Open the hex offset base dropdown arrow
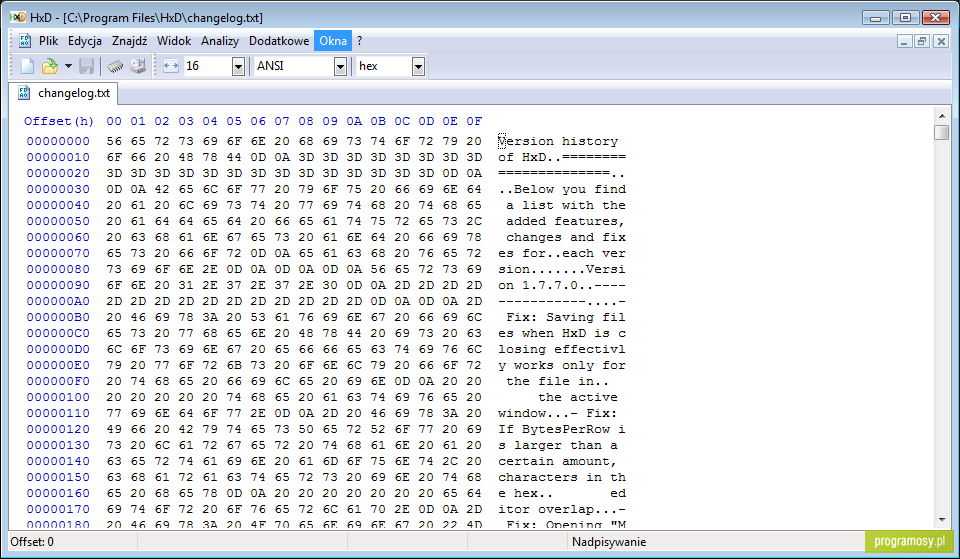960x559 pixels. pos(418,66)
